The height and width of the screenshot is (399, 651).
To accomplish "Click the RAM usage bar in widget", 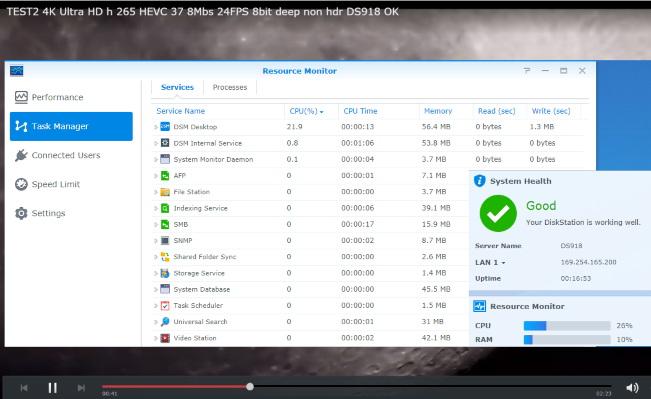I will (567, 339).
